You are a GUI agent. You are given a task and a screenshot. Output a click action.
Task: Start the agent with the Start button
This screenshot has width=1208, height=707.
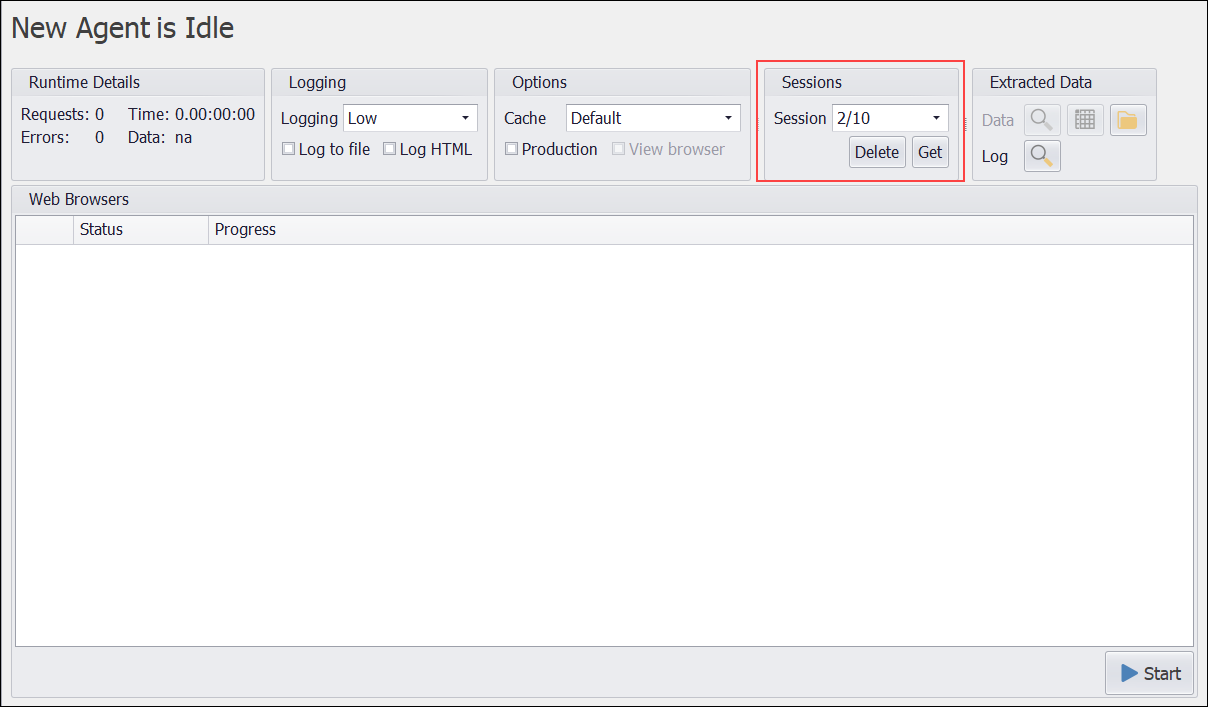pyautogui.click(x=1150, y=673)
